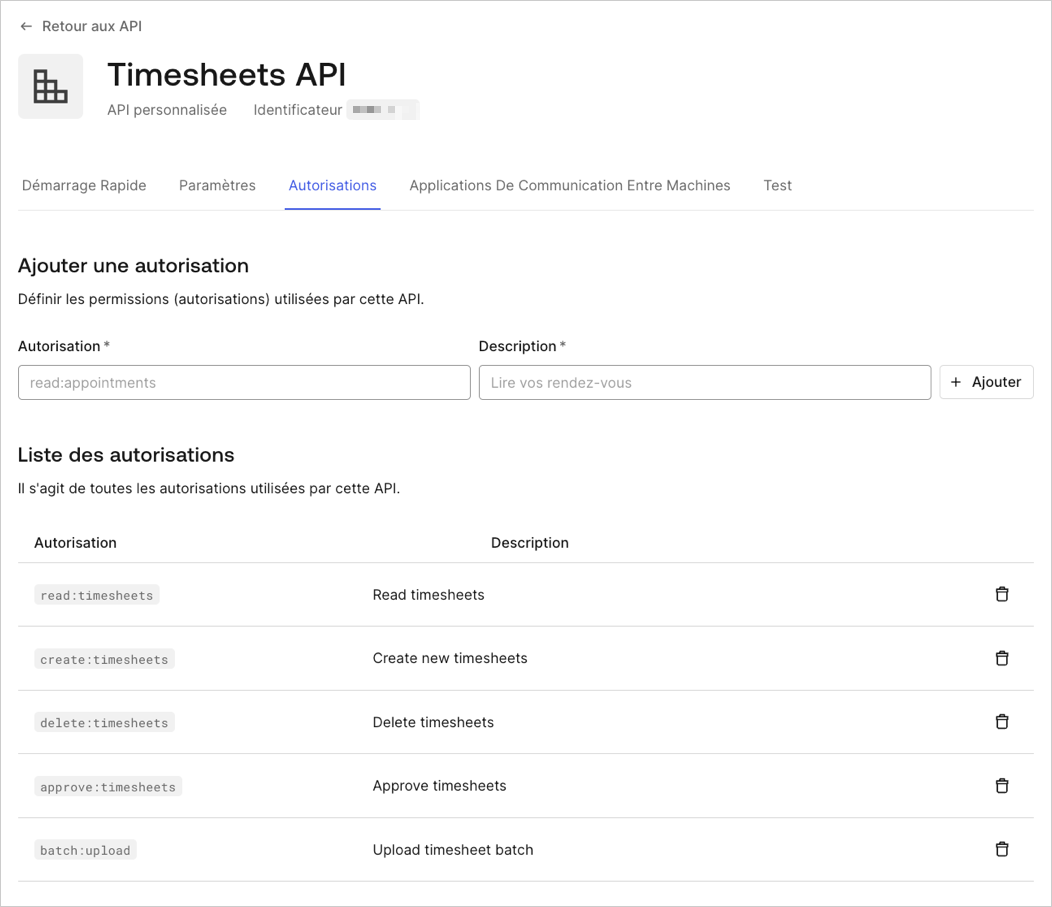Click the Timesheets API grid logo
1052x907 pixels.
(x=50, y=87)
